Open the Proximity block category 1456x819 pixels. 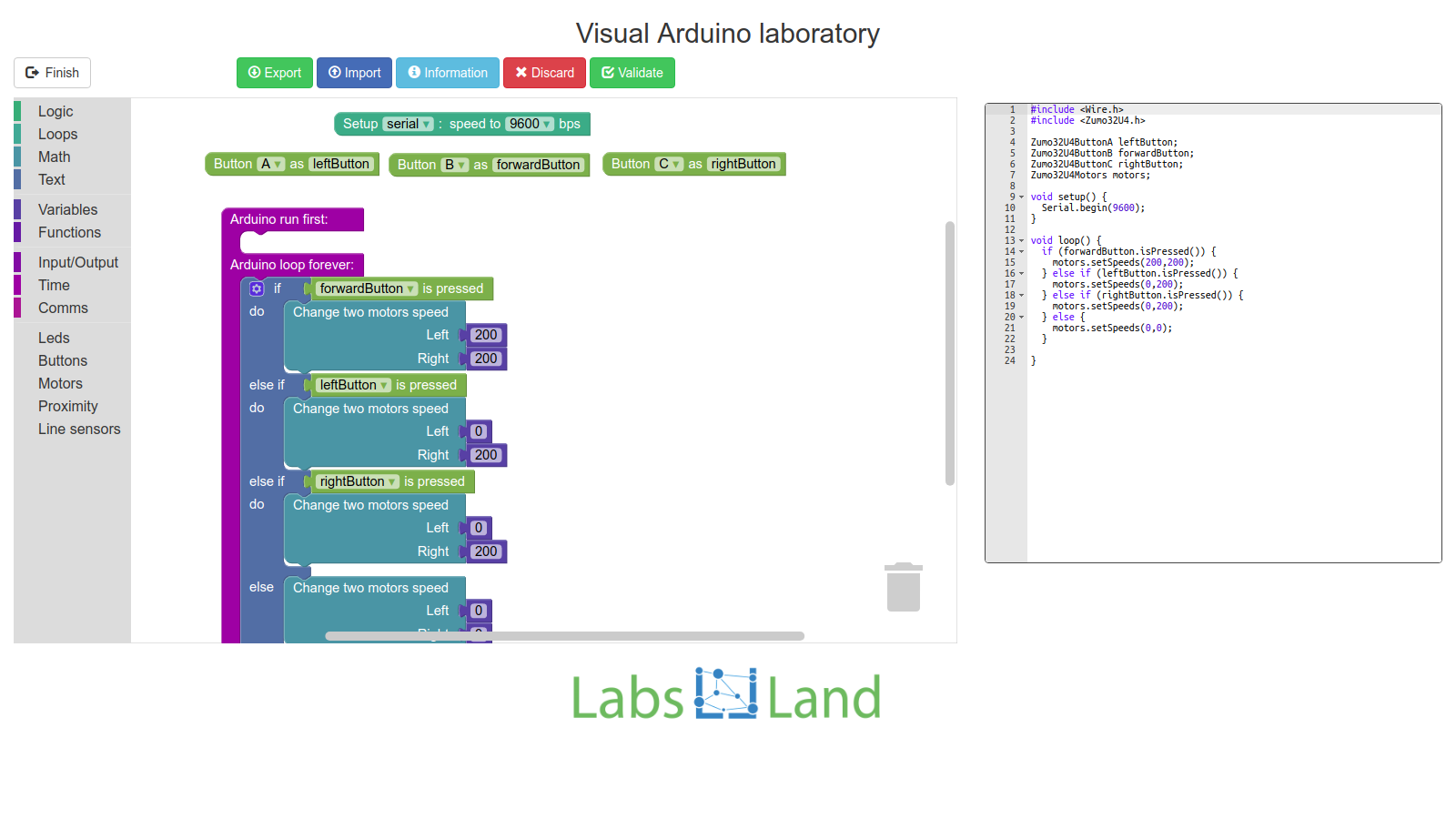72,406
